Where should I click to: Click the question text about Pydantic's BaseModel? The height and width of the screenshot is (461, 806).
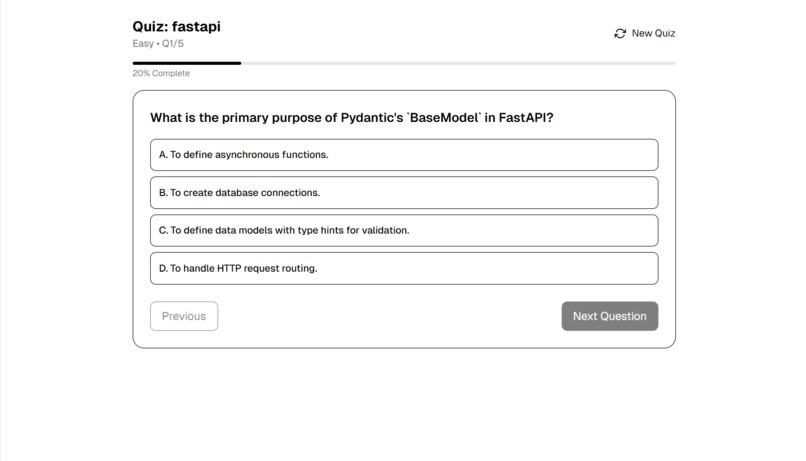[x=351, y=118]
